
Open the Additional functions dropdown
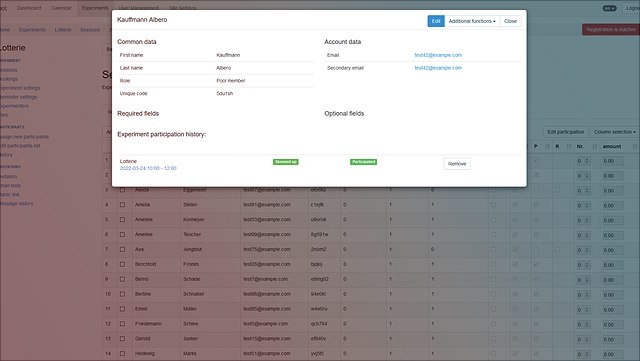coord(472,21)
